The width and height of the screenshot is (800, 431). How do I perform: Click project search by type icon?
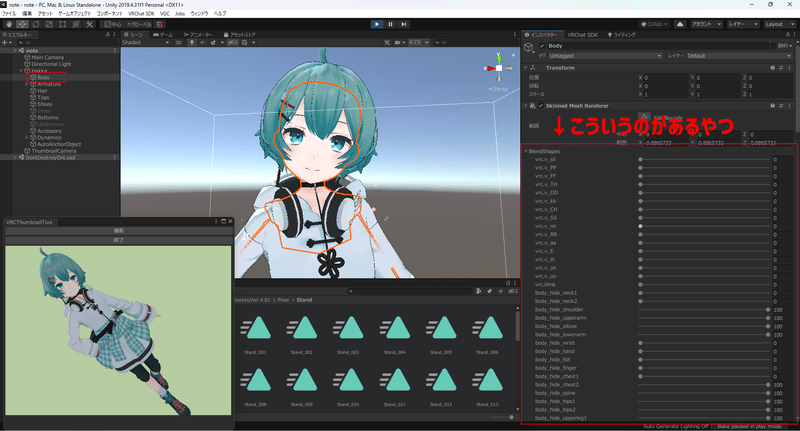pos(478,291)
